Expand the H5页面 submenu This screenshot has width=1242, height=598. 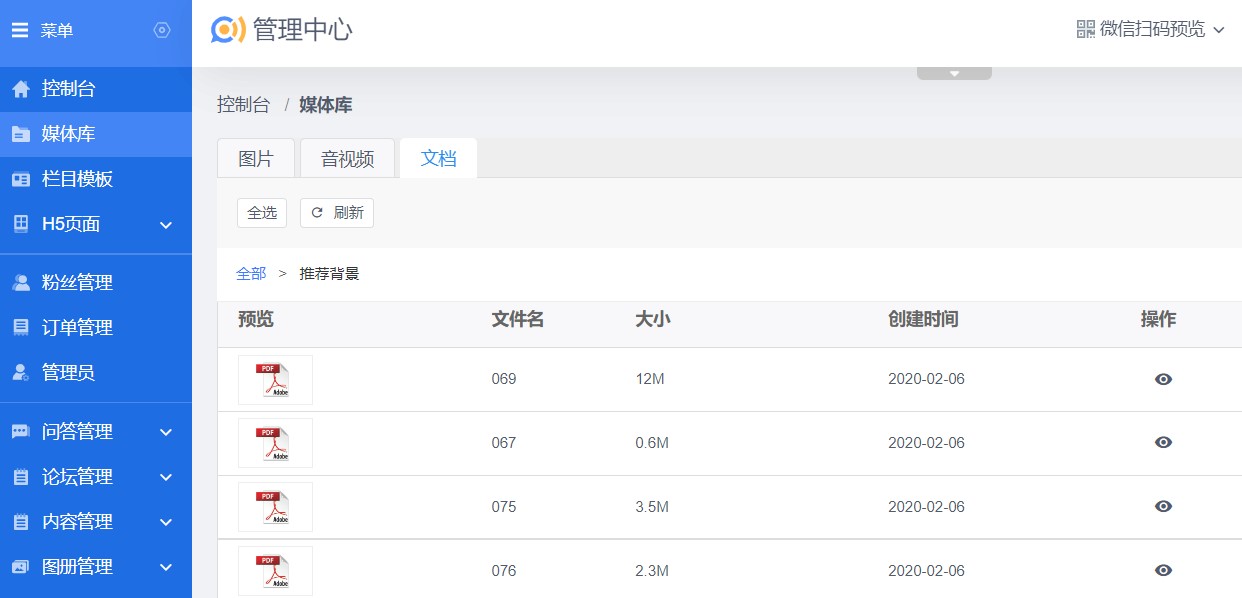click(166, 225)
